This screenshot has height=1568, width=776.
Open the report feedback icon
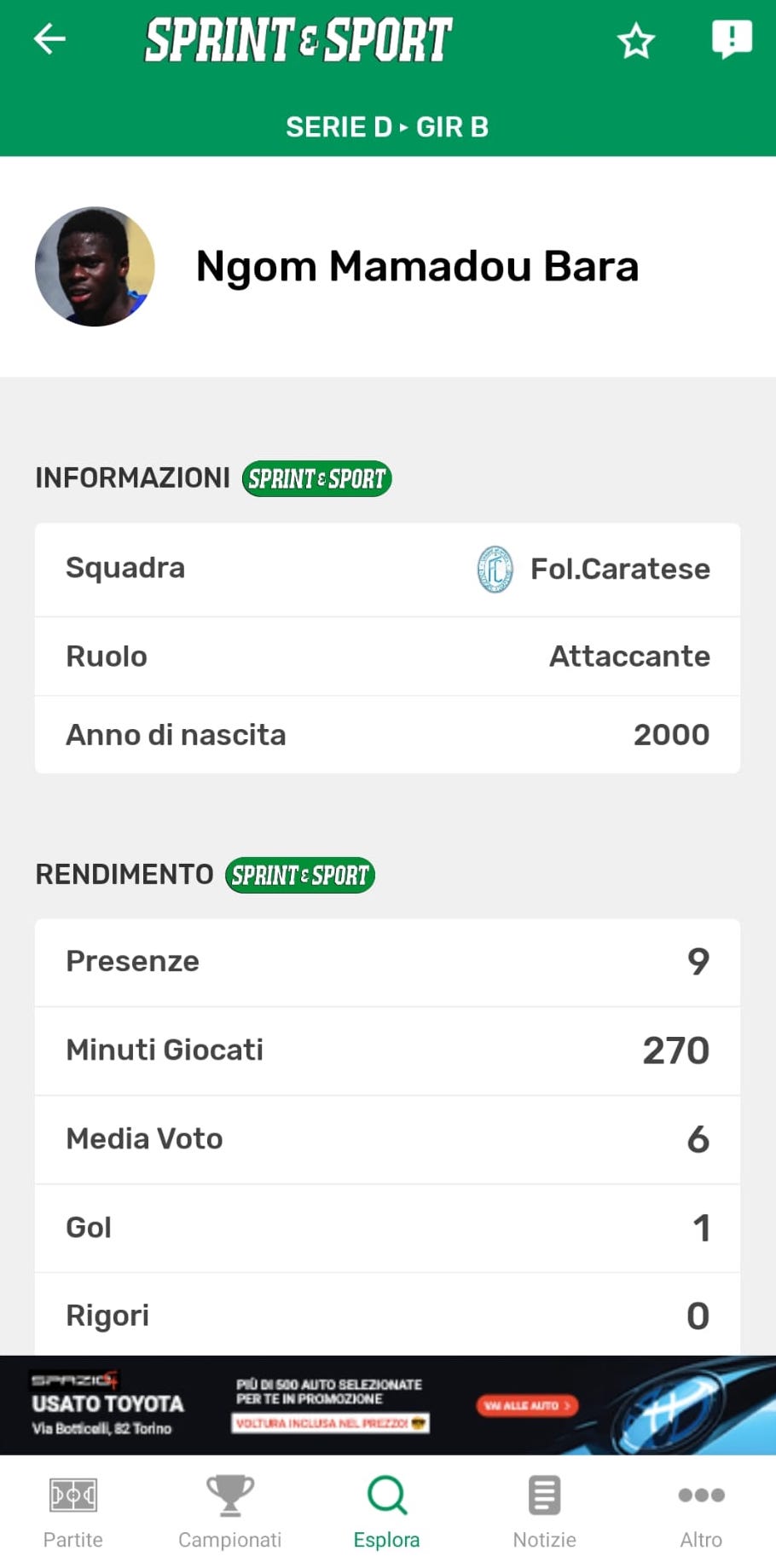(732, 39)
